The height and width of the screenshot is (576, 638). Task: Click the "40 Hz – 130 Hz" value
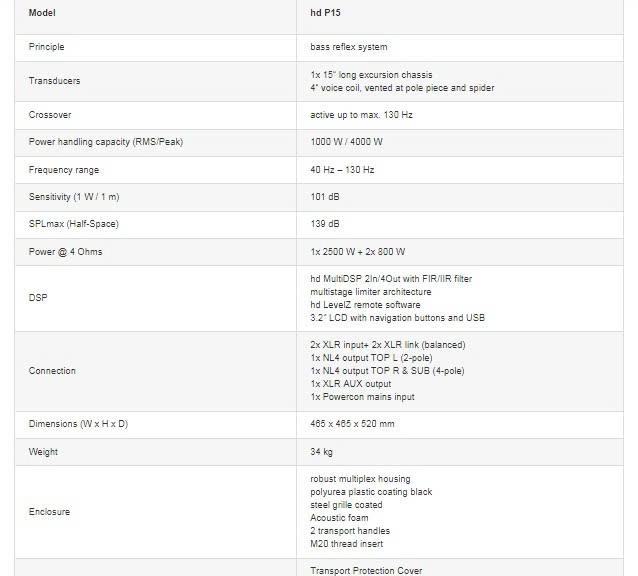click(x=342, y=170)
